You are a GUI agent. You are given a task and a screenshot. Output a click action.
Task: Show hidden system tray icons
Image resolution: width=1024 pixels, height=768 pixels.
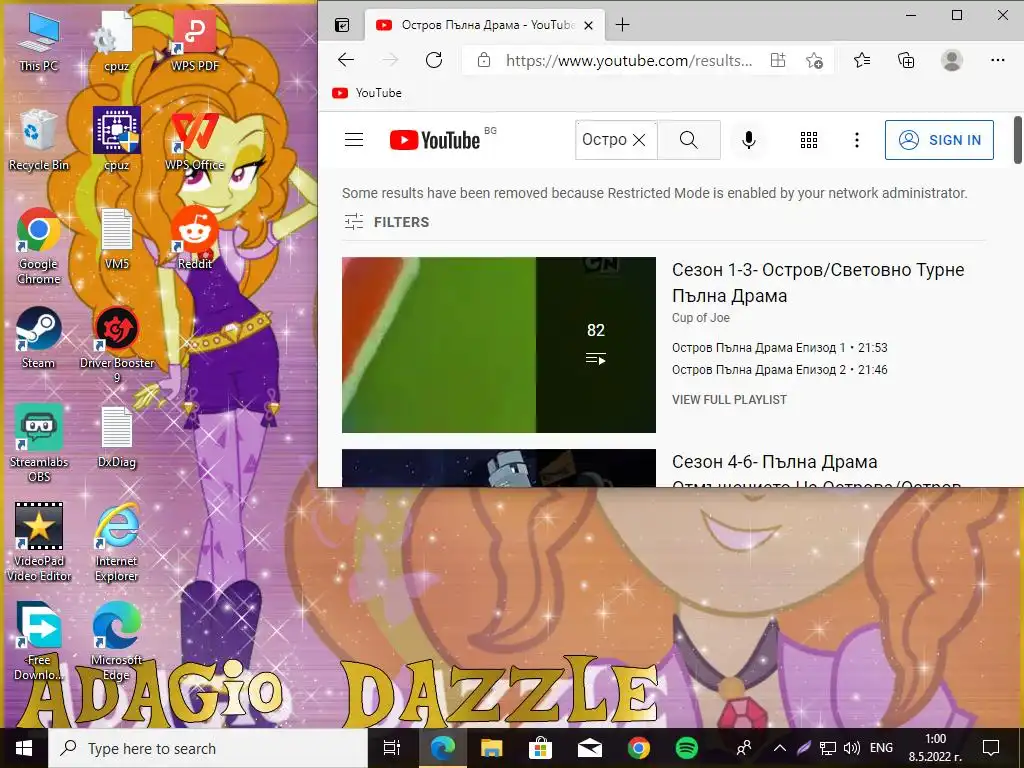point(779,748)
